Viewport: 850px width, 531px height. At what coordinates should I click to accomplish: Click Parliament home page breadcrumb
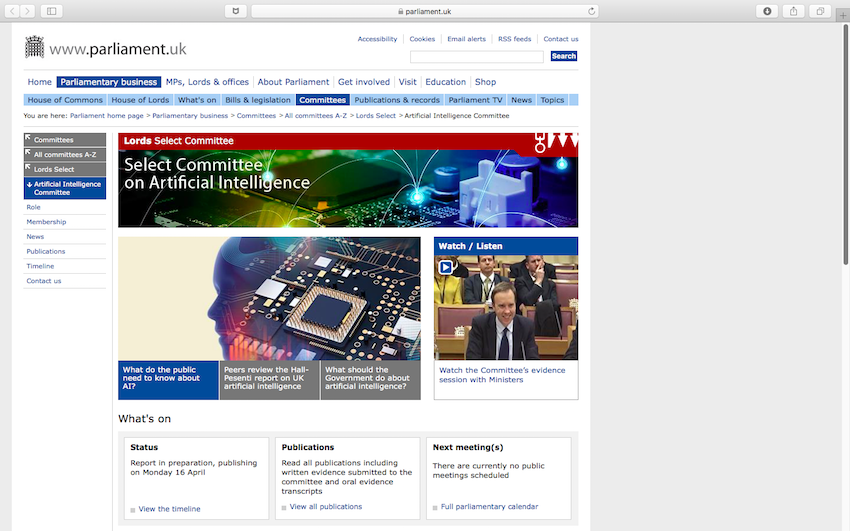coord(107,115)
